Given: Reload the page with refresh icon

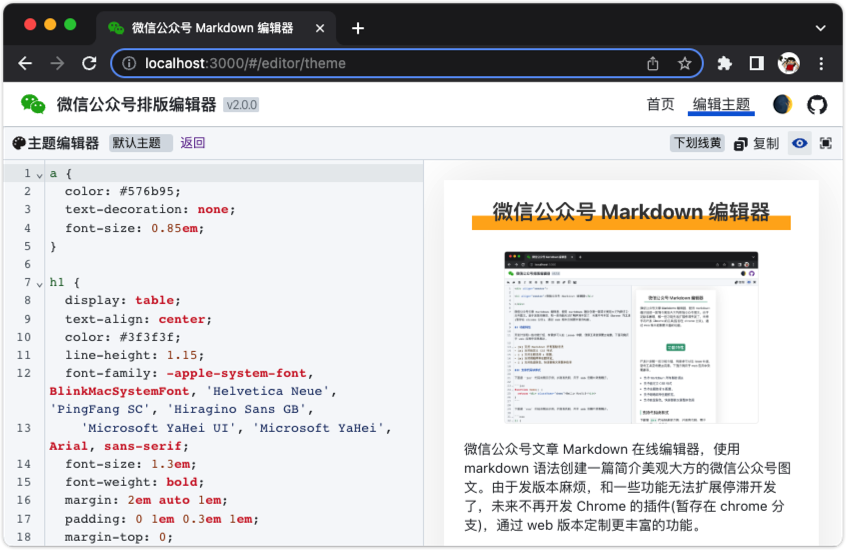Looking at the screenshot, I should pos(89,64).
